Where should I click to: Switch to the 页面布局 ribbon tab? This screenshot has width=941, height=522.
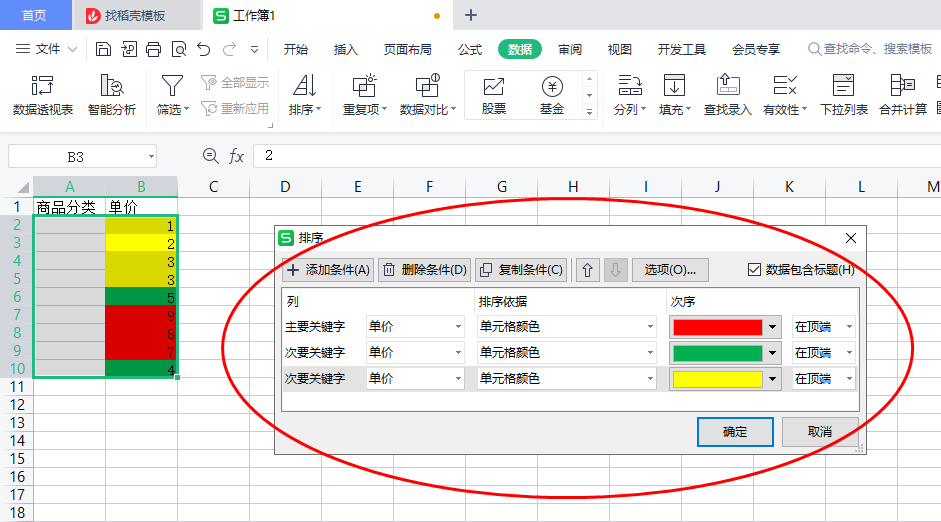(x=408, y=49)
